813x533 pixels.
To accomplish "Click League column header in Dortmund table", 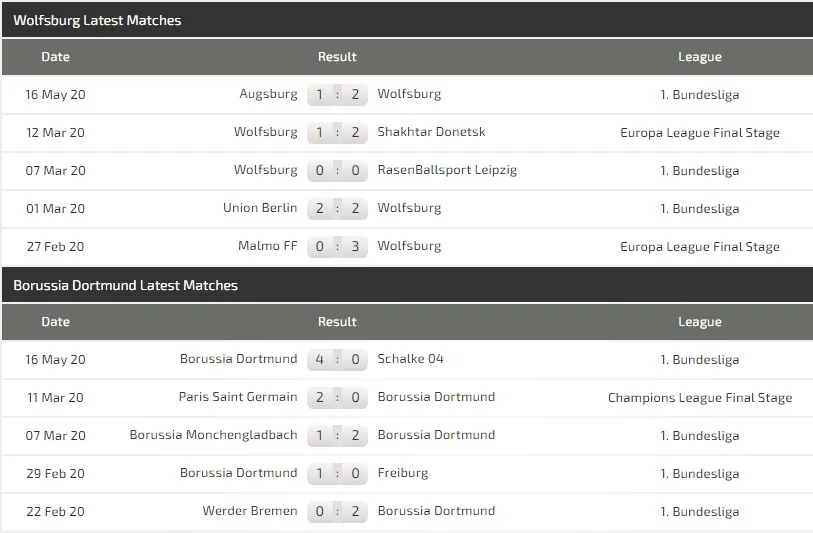I will [699, 322].
